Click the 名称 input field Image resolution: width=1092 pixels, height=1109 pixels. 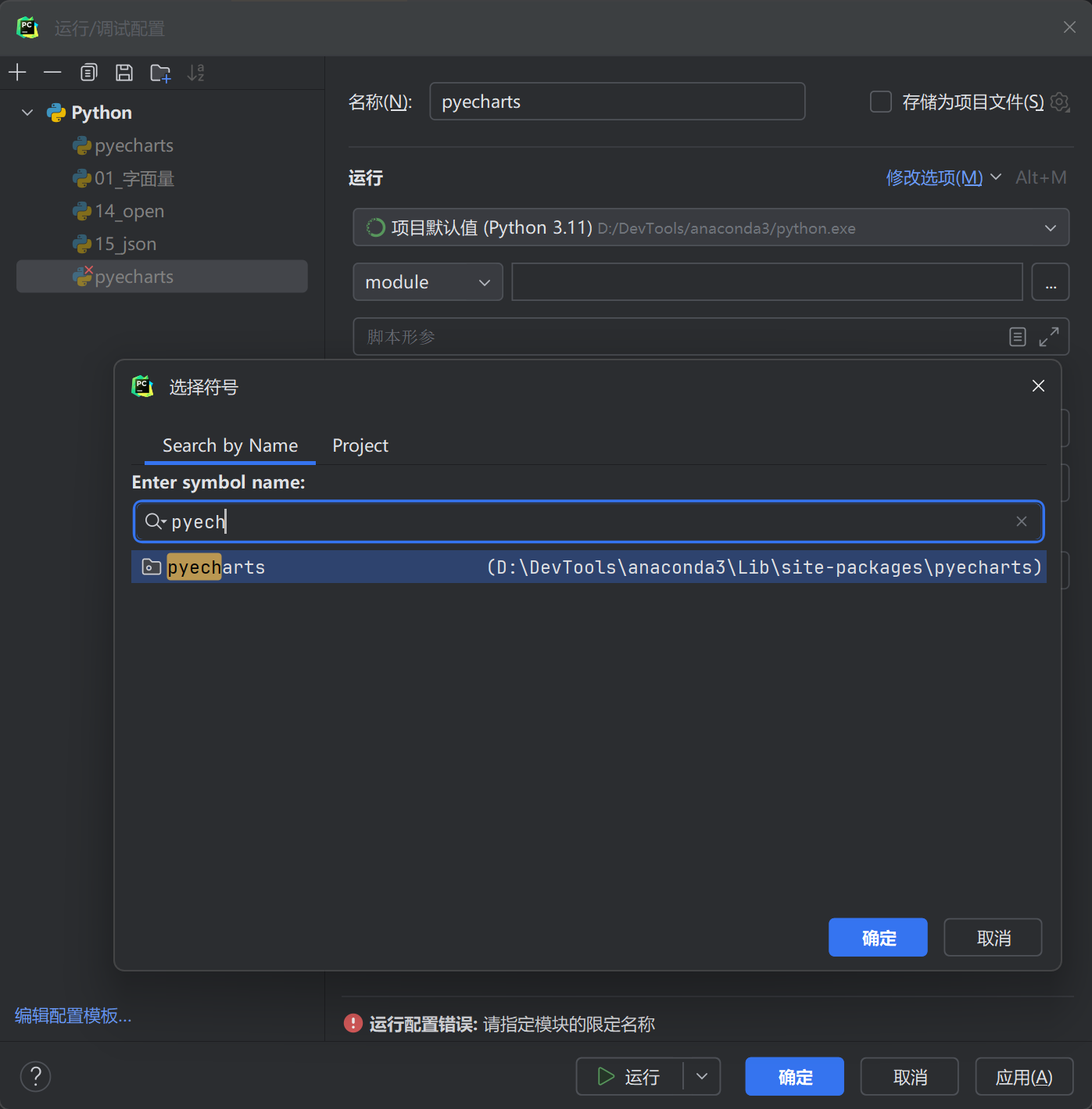pos(618,102)
